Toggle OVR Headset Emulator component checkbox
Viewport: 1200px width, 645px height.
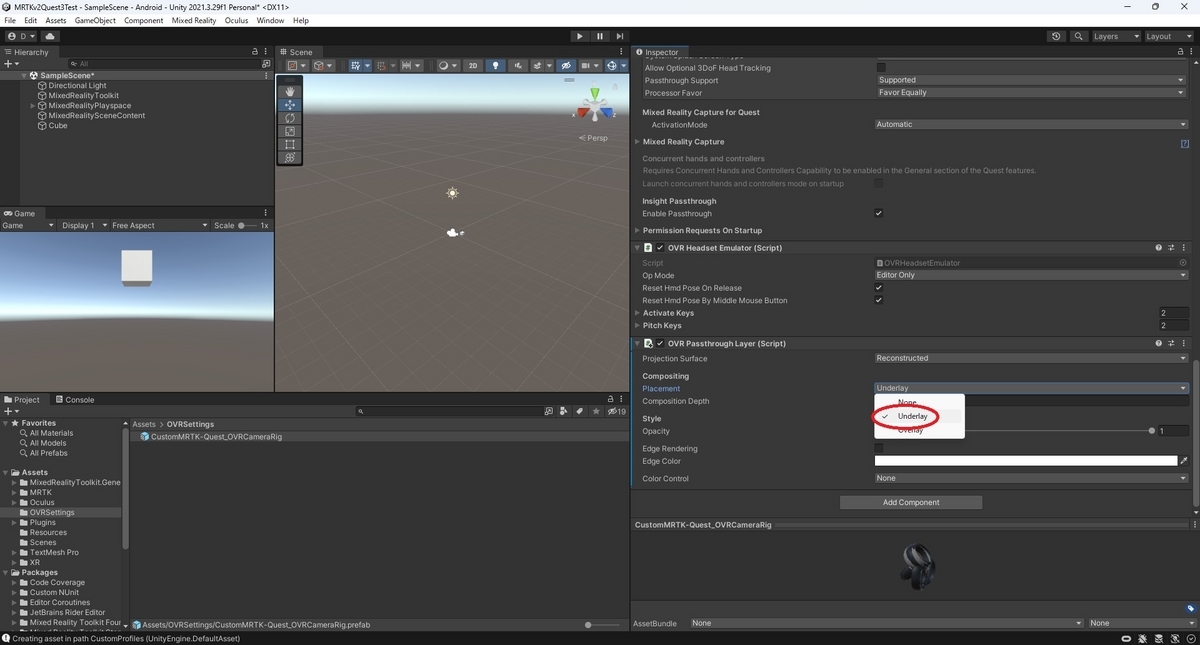pyautogui.click(x=660, y=247)
